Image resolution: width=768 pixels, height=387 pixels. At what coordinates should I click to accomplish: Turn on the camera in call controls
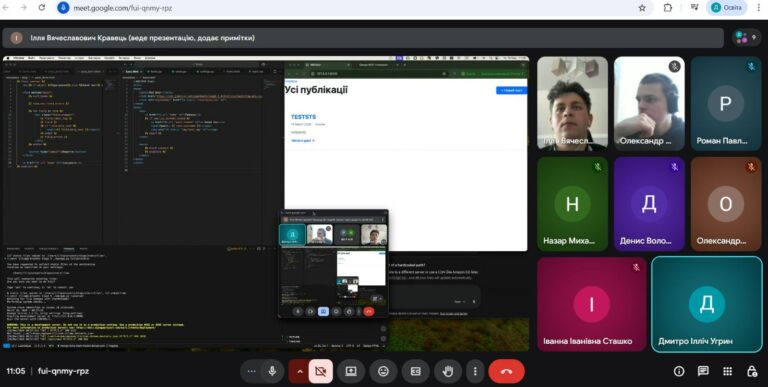[x=320, y=371]
